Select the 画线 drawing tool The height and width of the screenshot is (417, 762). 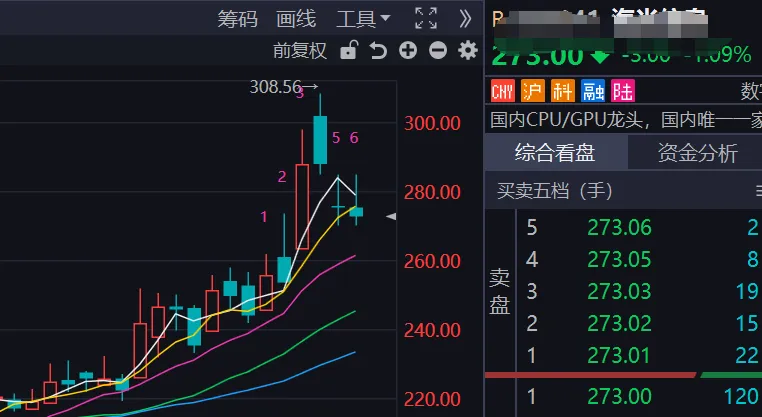pyautogui.click(x=296, y=19)
